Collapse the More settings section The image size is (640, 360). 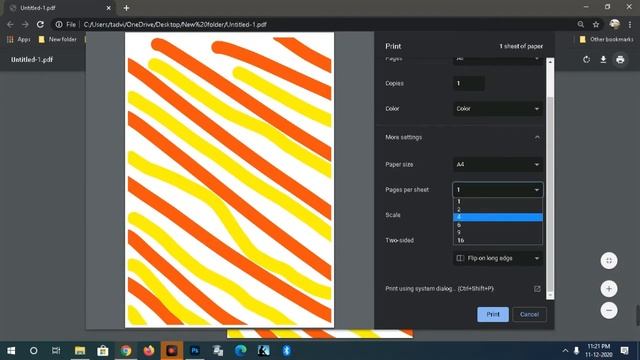point(537,138)
